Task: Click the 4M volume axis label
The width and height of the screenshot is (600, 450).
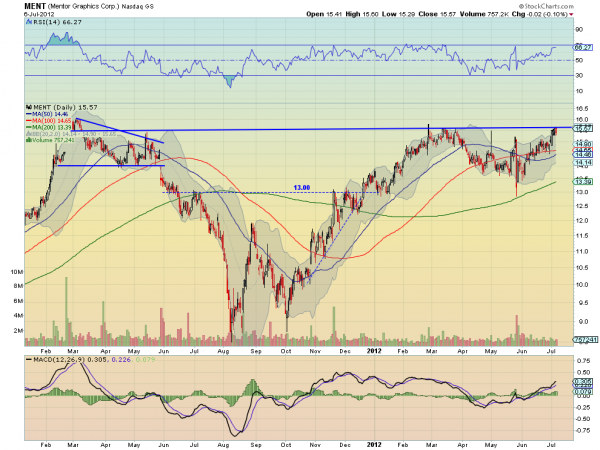Action: pyautogui.click(x=18, y=316)
